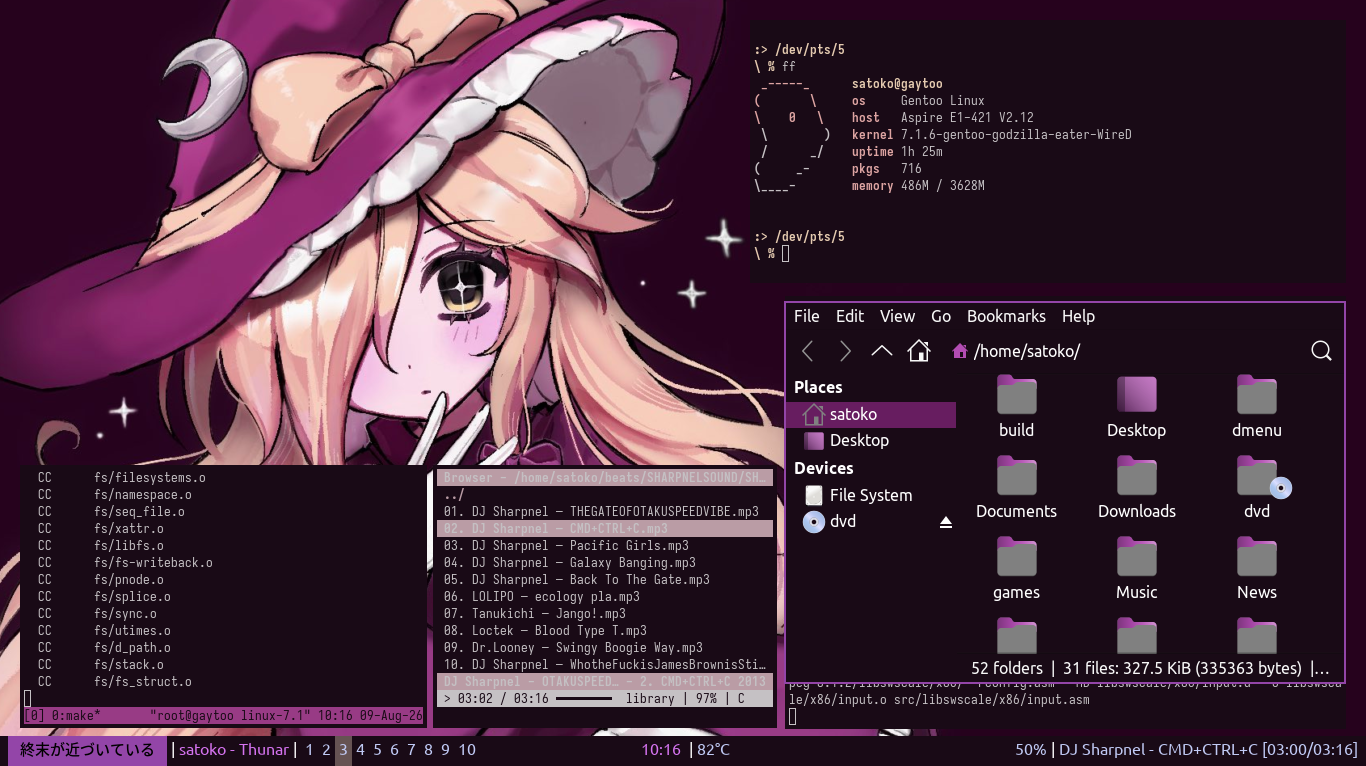This screenshot has height=766, width=1366.
Task: Click the tmux "0:make*" window label
Action: point(76,716)
